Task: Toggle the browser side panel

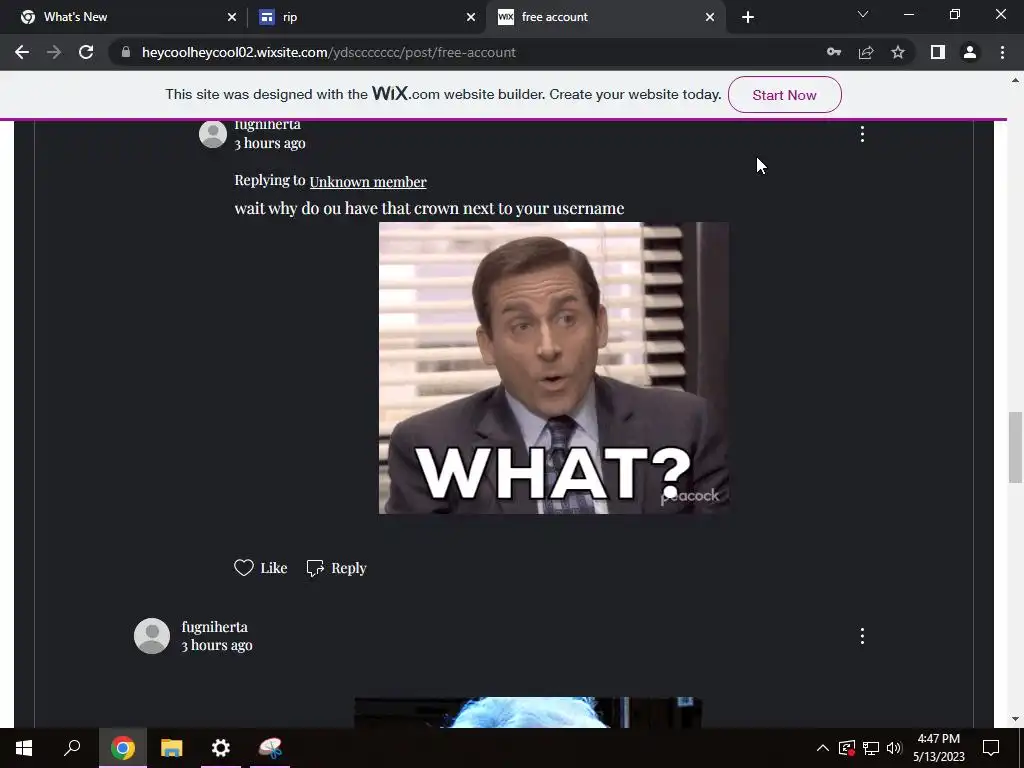Action: [938, 52]
